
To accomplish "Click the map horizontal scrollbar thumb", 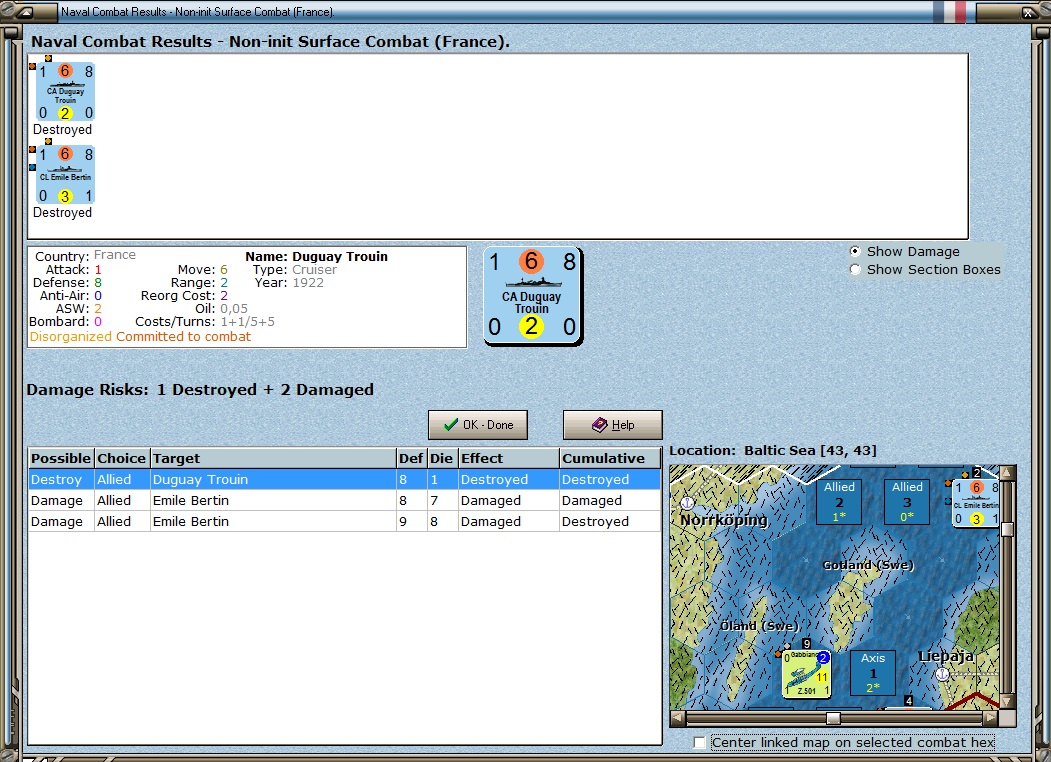I will (x=833, y=718).
